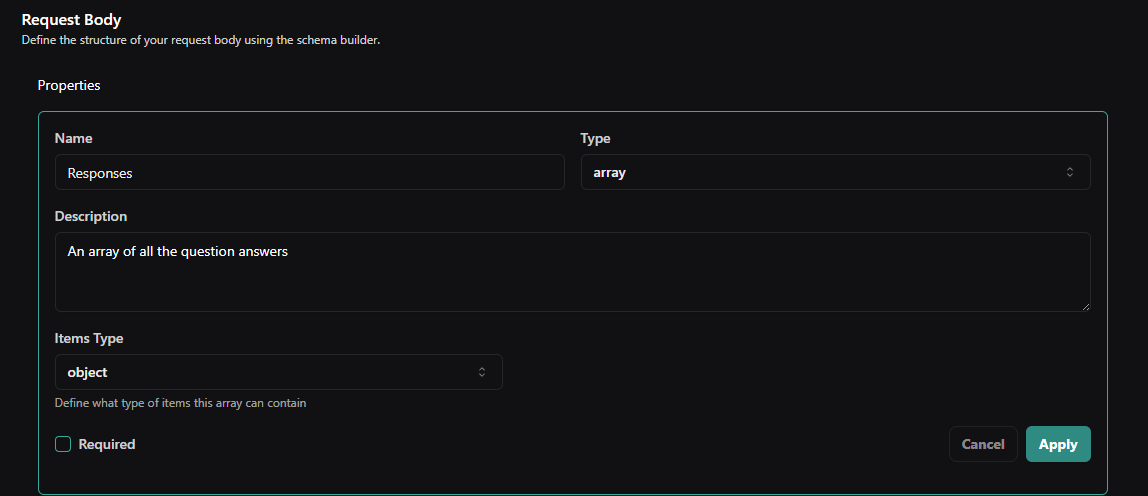This screenshot has width=1148, height=496.
Task: Click the chevron icon in Type dropdown
Action: coord(1069,172)
